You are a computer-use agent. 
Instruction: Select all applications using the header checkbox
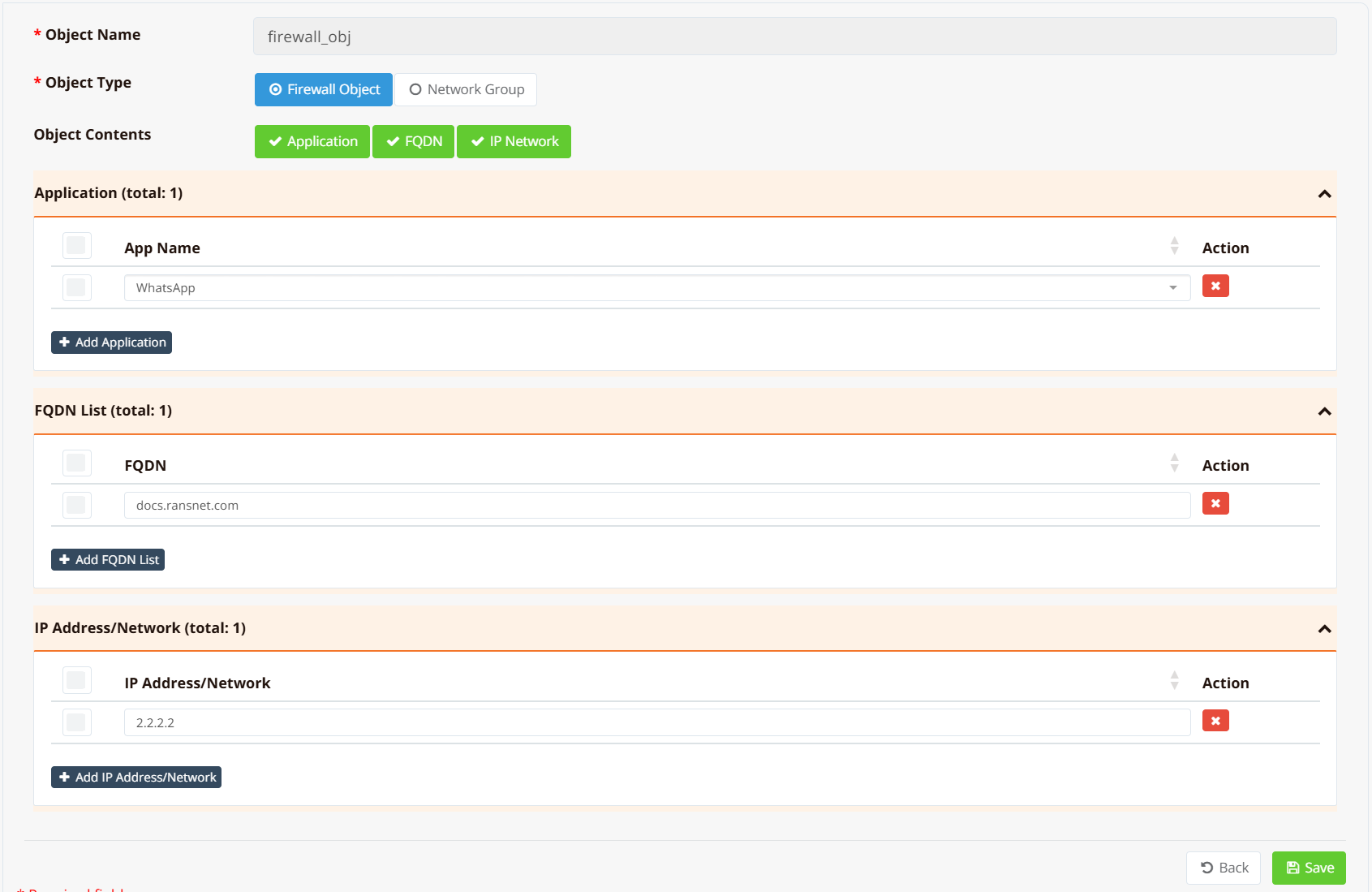pyautogui.click(x=77, y=246)
